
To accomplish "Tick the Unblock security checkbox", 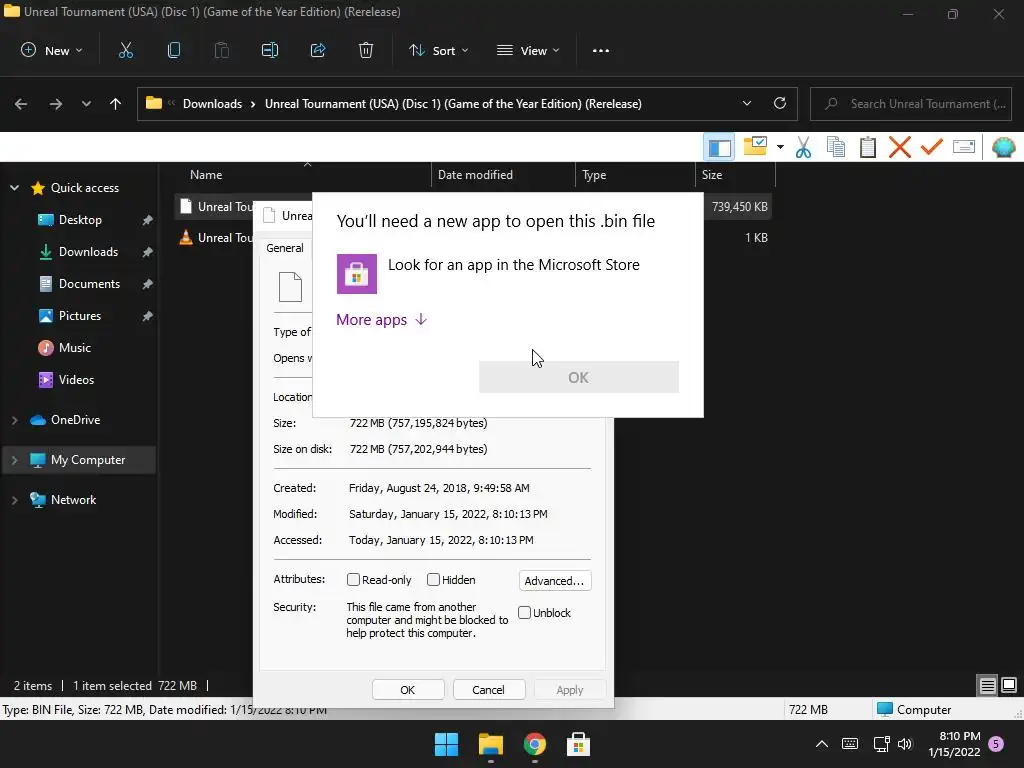I will 524,613.
